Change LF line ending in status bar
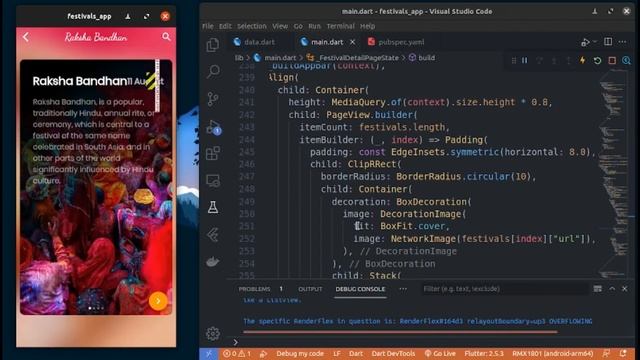 click(x=337, y=353)
